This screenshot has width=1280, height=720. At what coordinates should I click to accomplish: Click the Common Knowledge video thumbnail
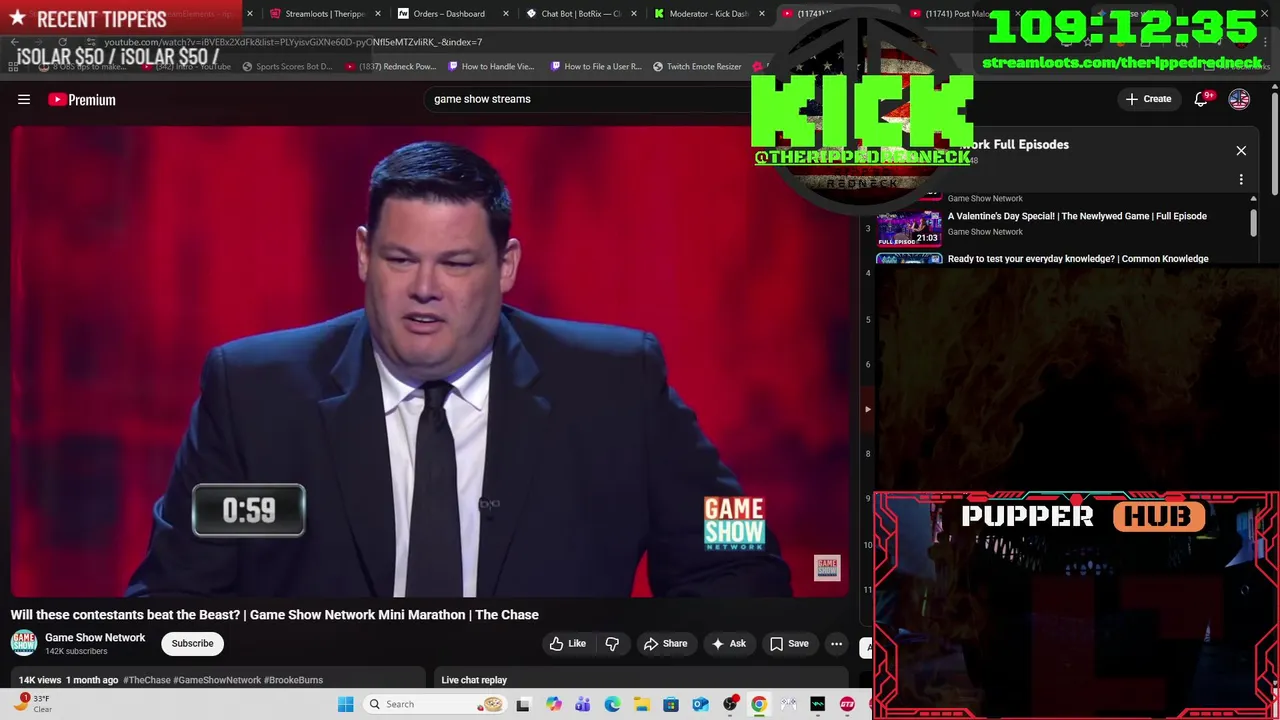pyautogui.click(x=909, y=258)
